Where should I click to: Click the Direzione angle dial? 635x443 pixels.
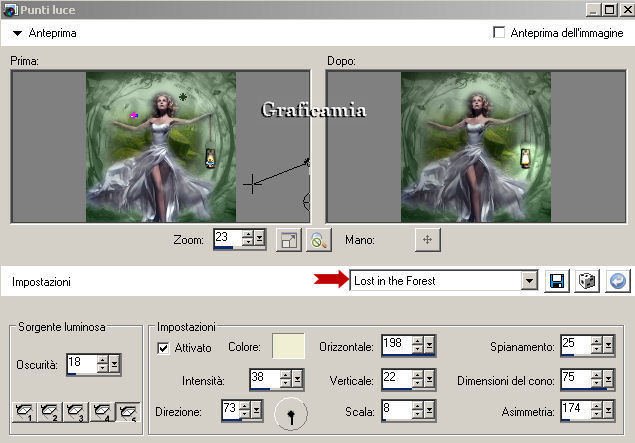(x=291, y=414)
